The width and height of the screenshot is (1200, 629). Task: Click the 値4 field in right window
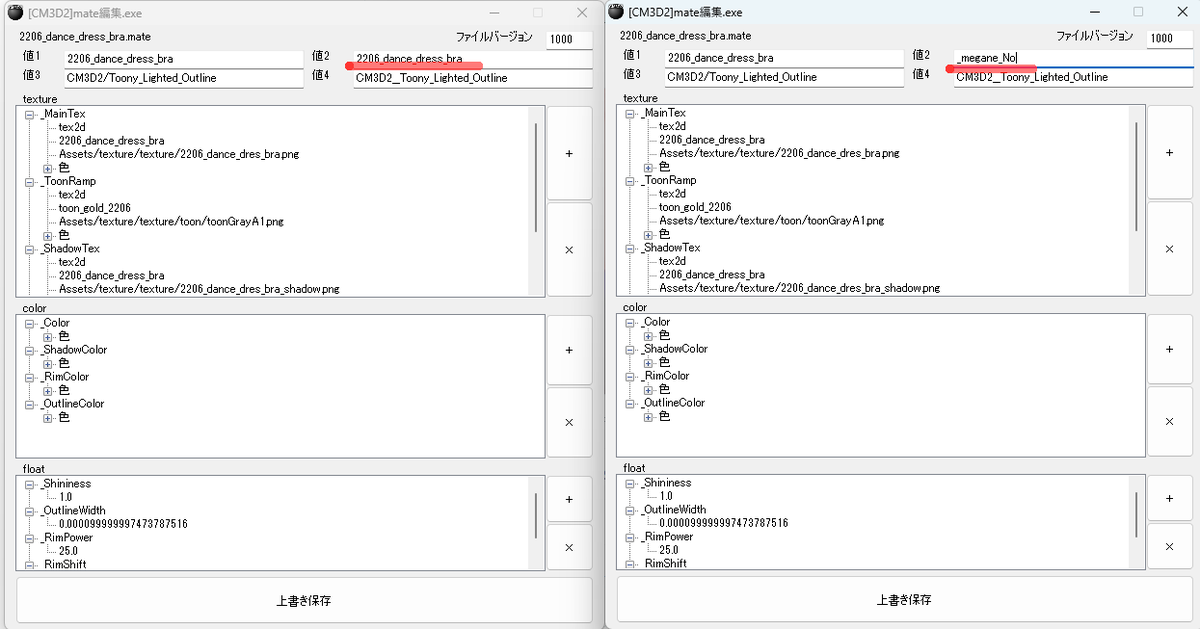click(1073, 77)
